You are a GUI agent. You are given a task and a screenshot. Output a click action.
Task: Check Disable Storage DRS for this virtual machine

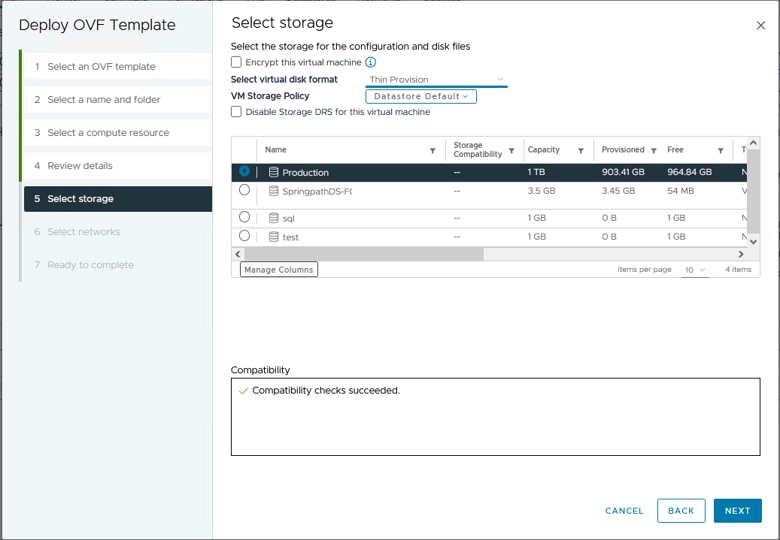pos(236,112)
